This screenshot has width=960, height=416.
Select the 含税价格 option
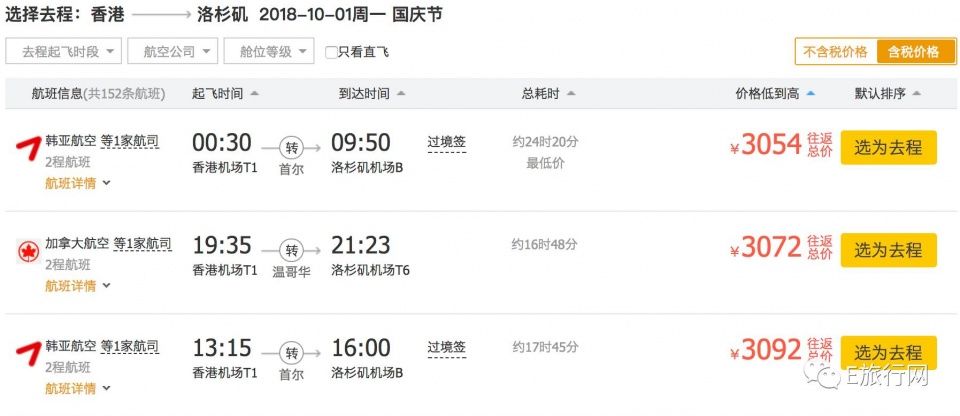pyautogui.click(x=914, y=51)
